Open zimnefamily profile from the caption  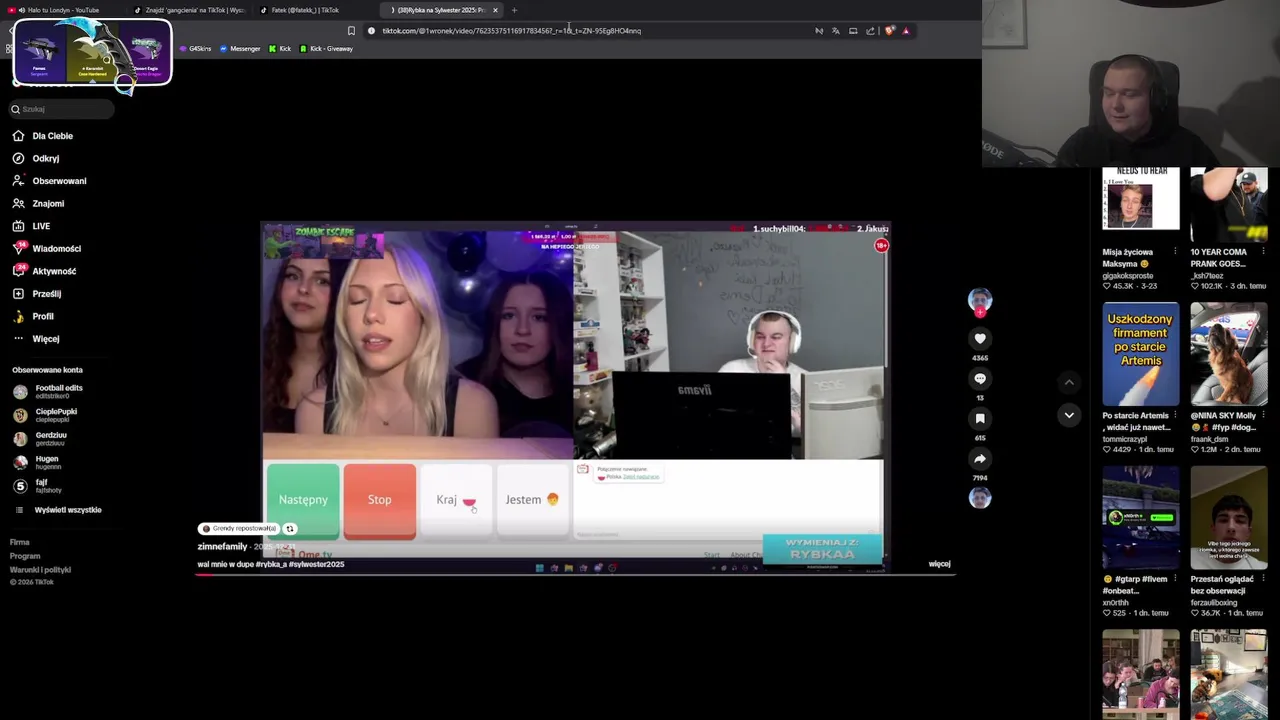tap(222, 547)
